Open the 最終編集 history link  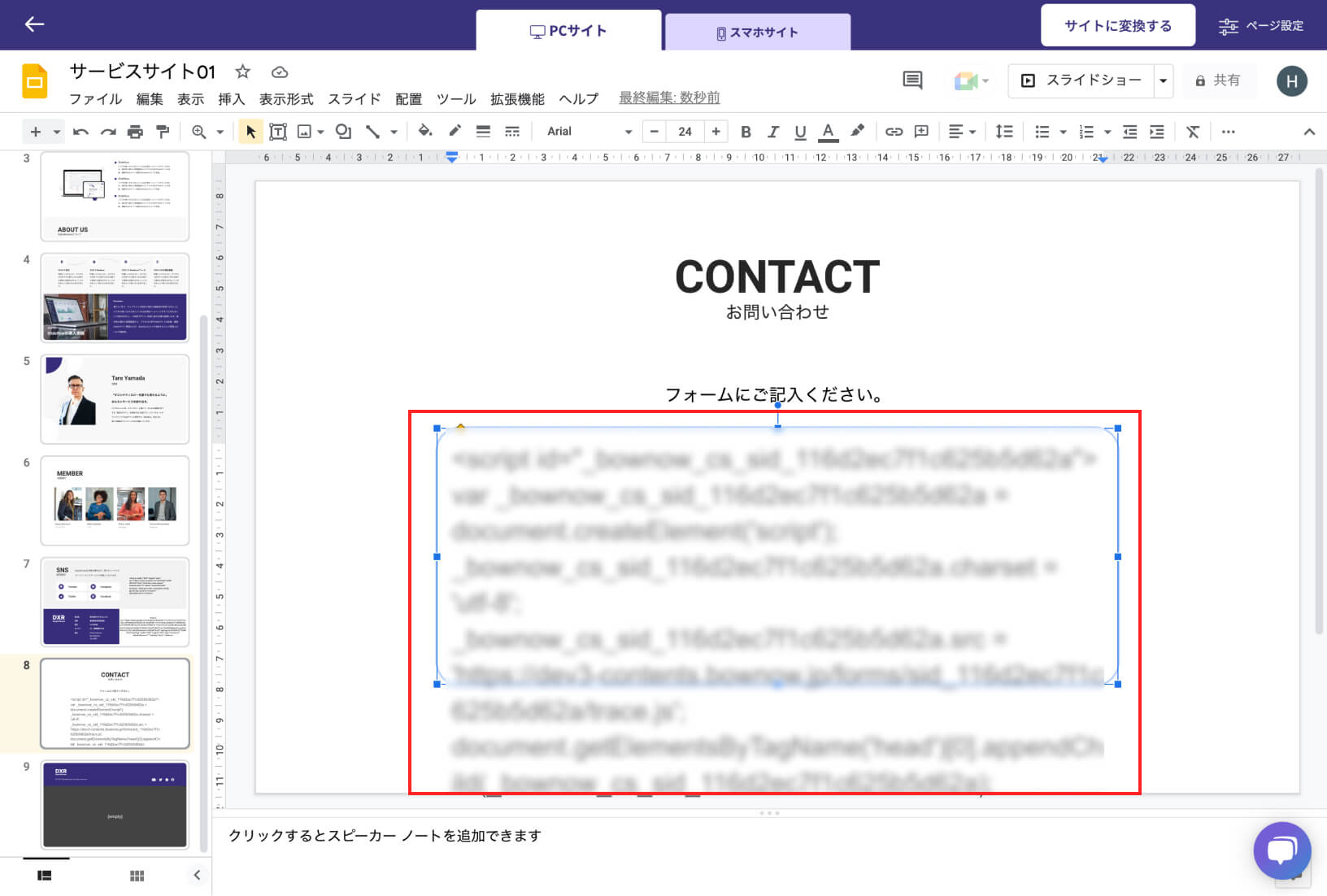669,98
